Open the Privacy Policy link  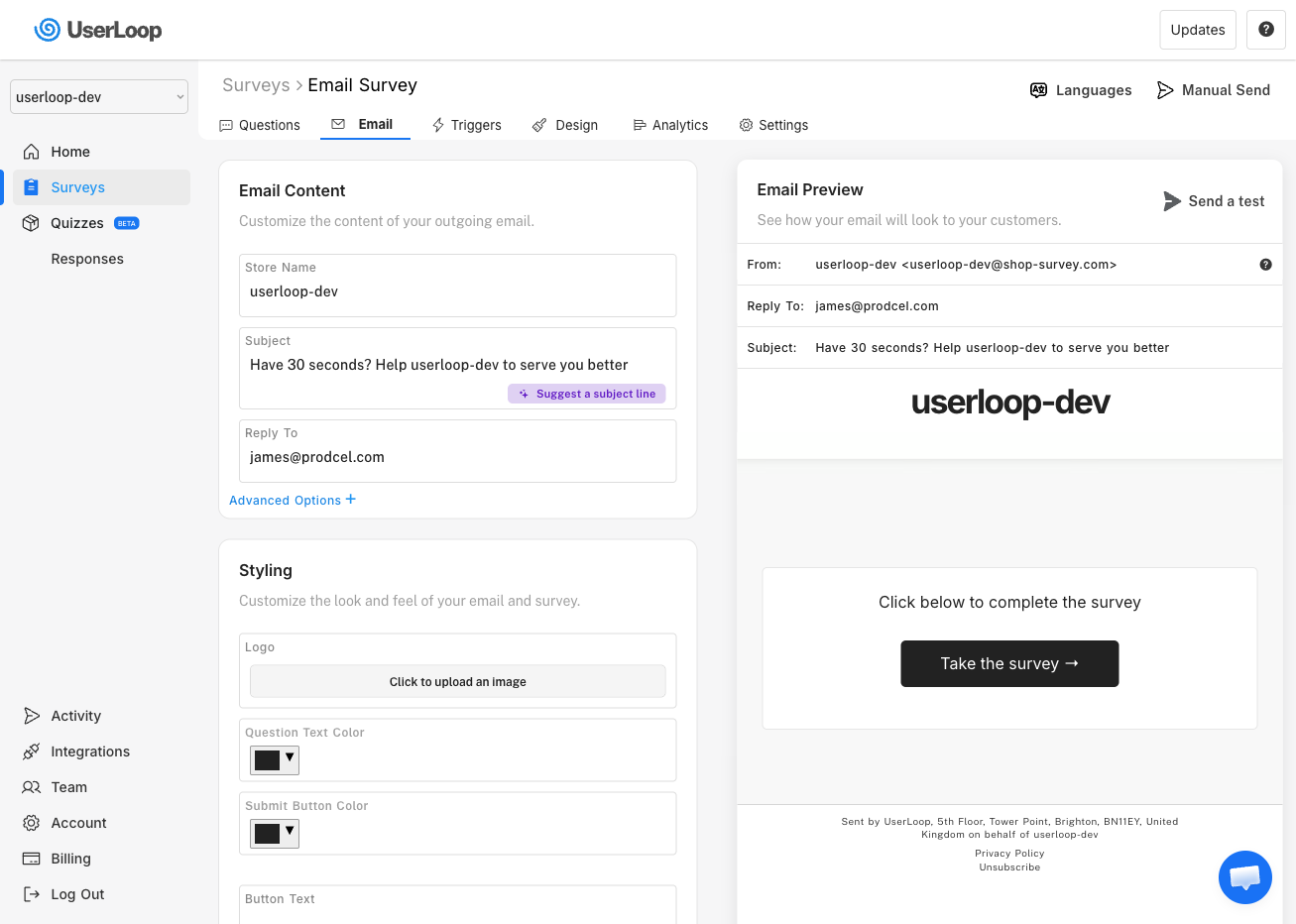[x=1009, y=853]
